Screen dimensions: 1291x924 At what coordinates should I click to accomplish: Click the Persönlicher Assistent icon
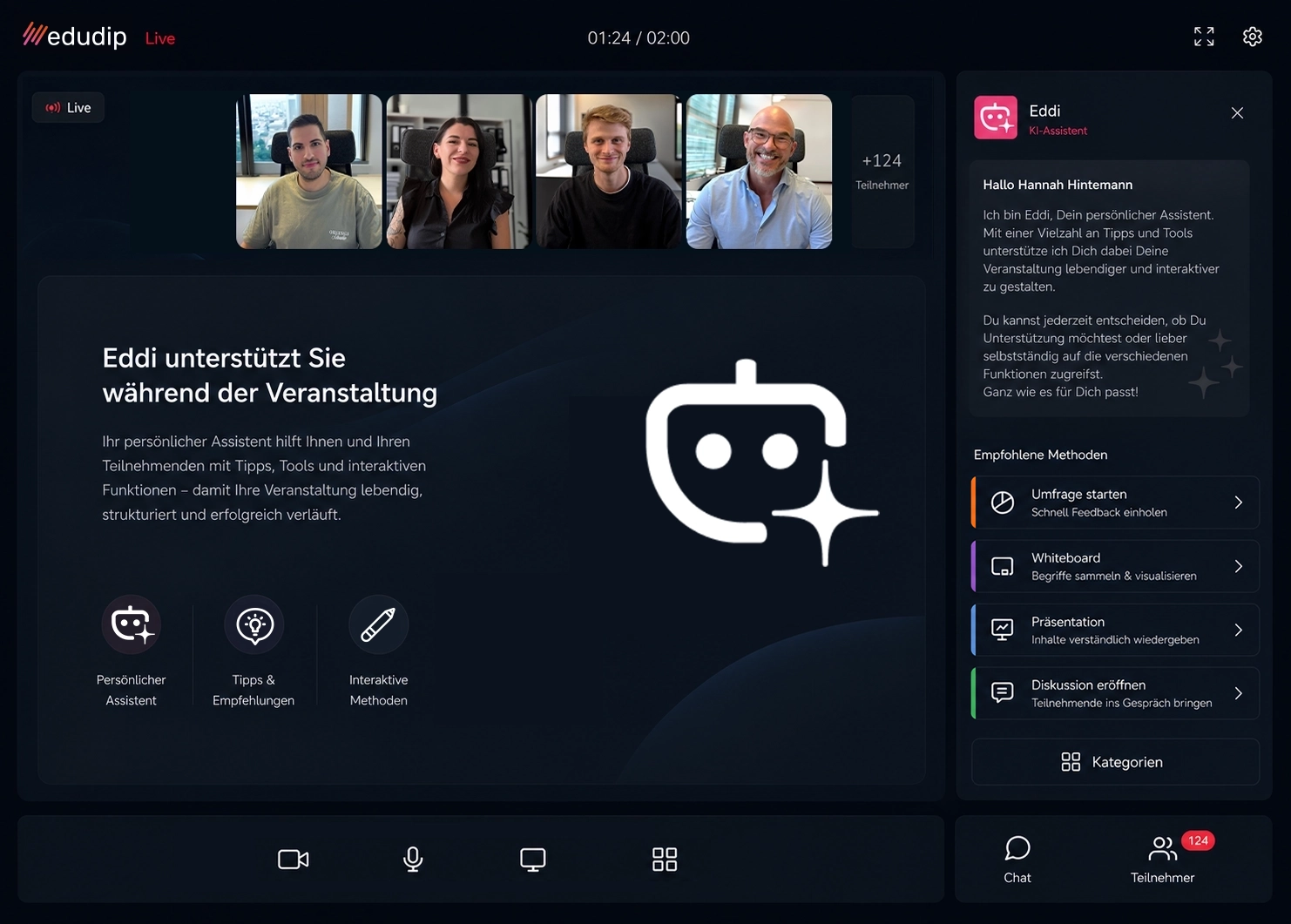[x=132, y=624]
